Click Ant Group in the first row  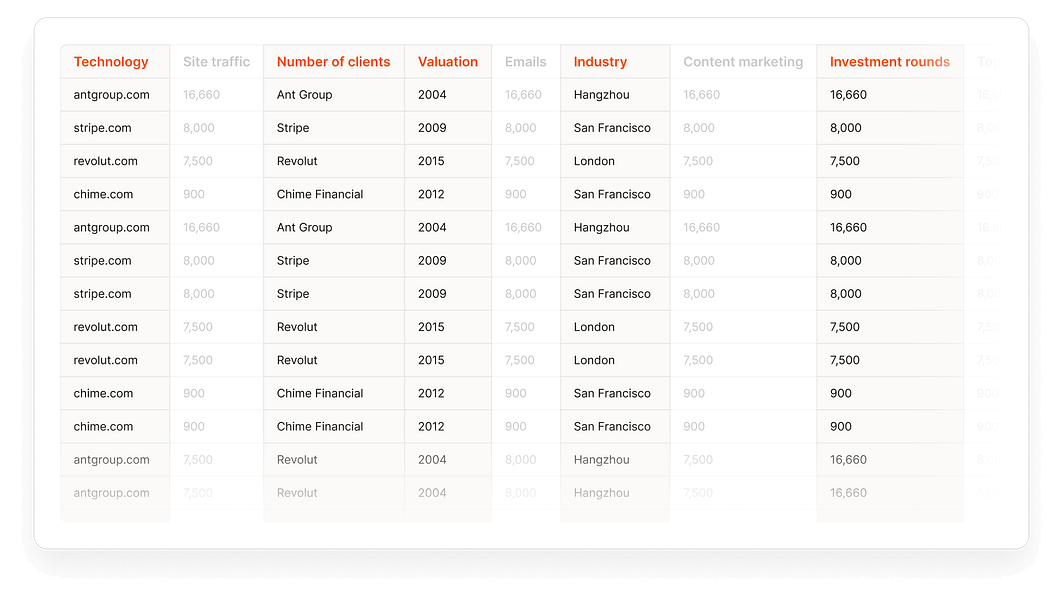point(304,95)
